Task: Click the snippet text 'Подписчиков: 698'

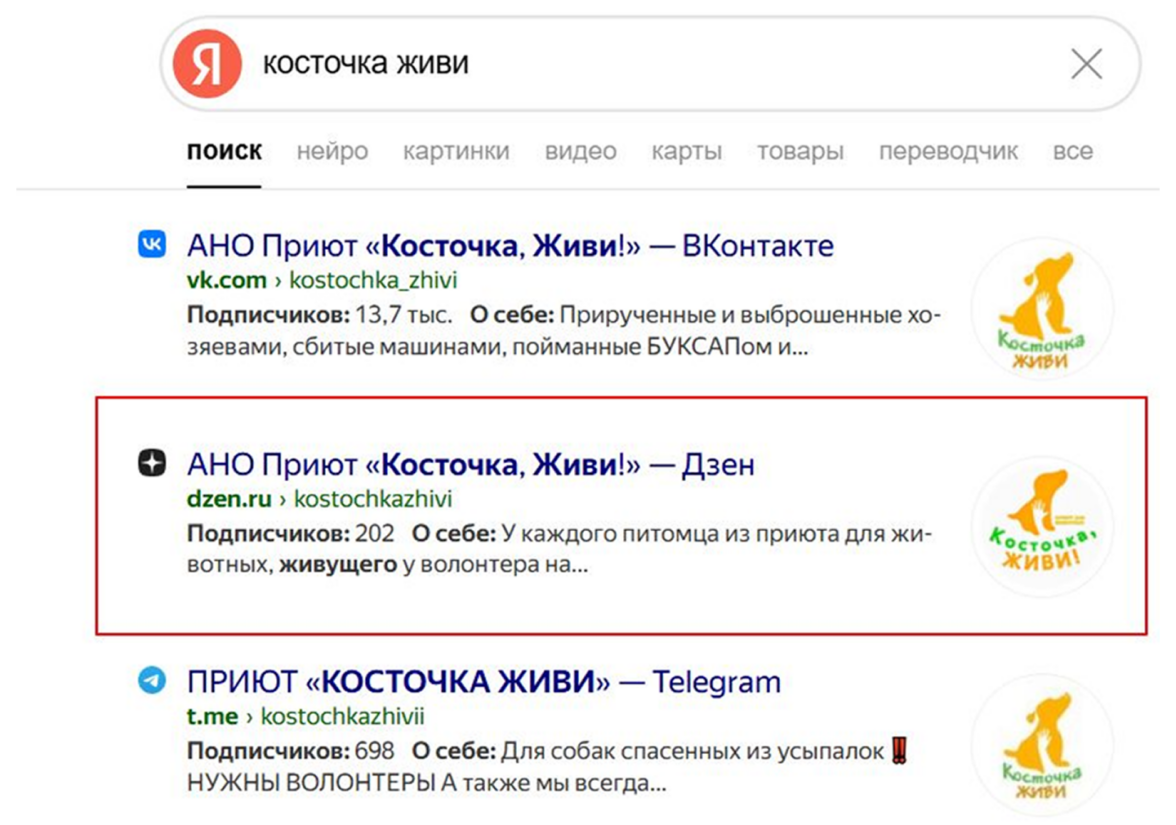Action: pos(290,751)
